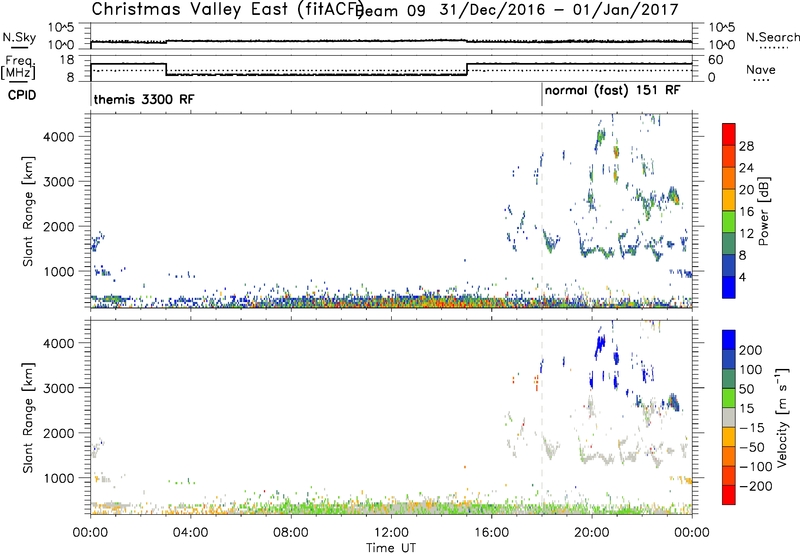Click the '60' Nave axis label
Viewport: 800px width, 554px height.
point(715,60)
